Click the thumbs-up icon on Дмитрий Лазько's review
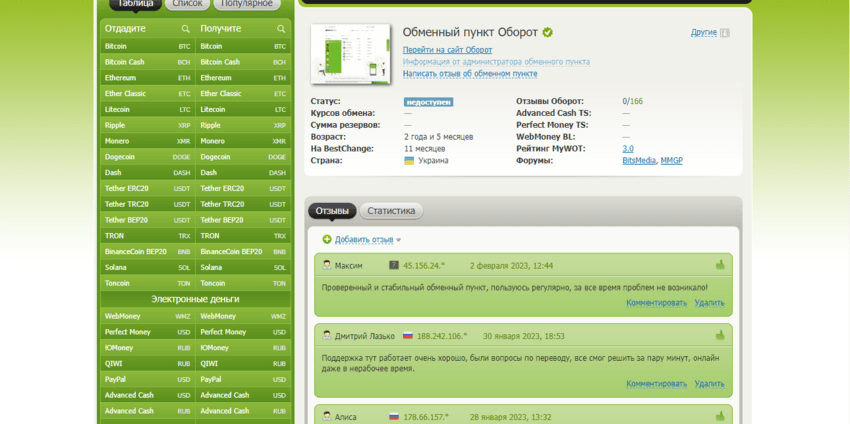Viewport: 850px width, 424px height. (x=719, y=335)
